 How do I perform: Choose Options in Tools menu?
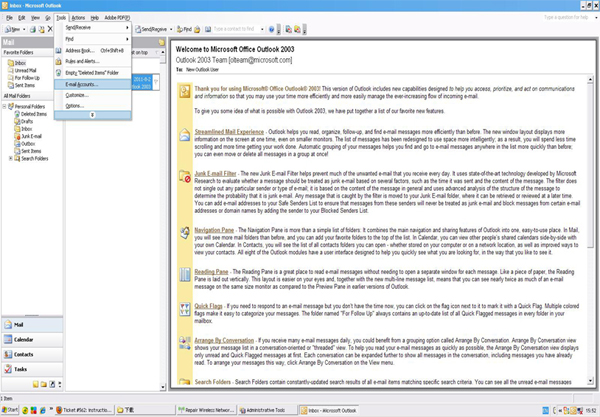click(93, 106)
